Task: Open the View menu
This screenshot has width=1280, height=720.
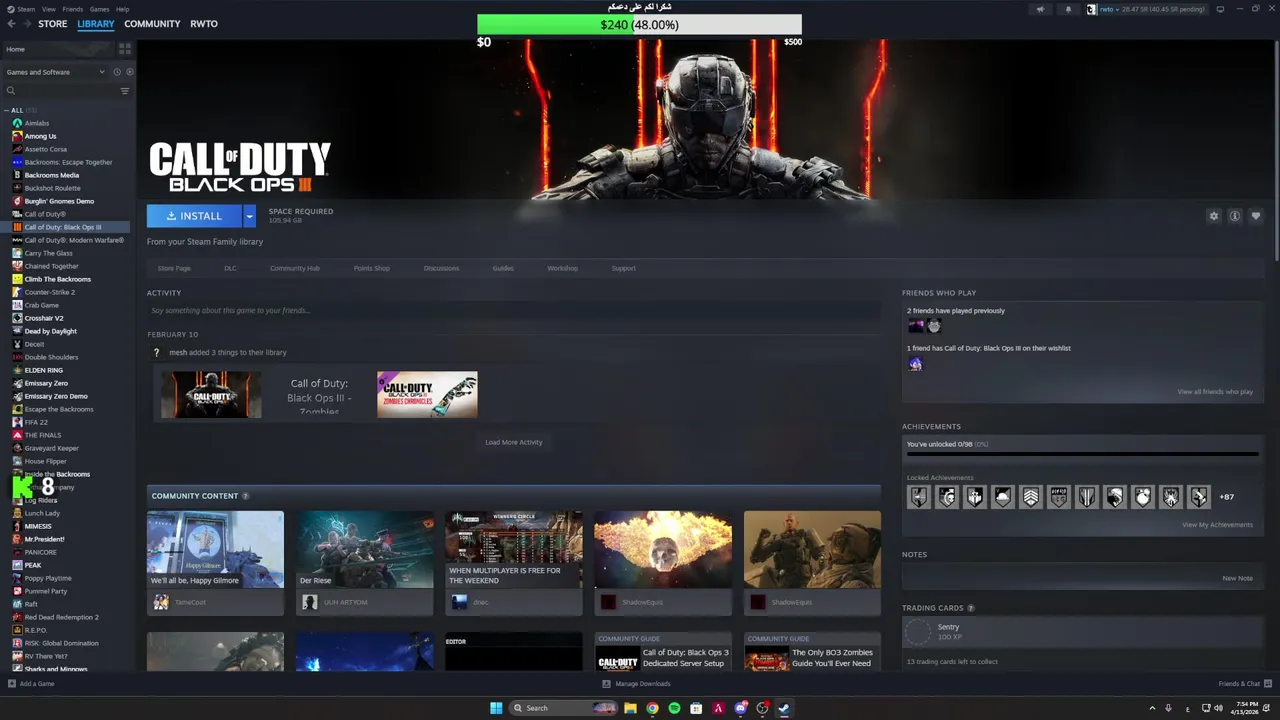Action: 49,9
